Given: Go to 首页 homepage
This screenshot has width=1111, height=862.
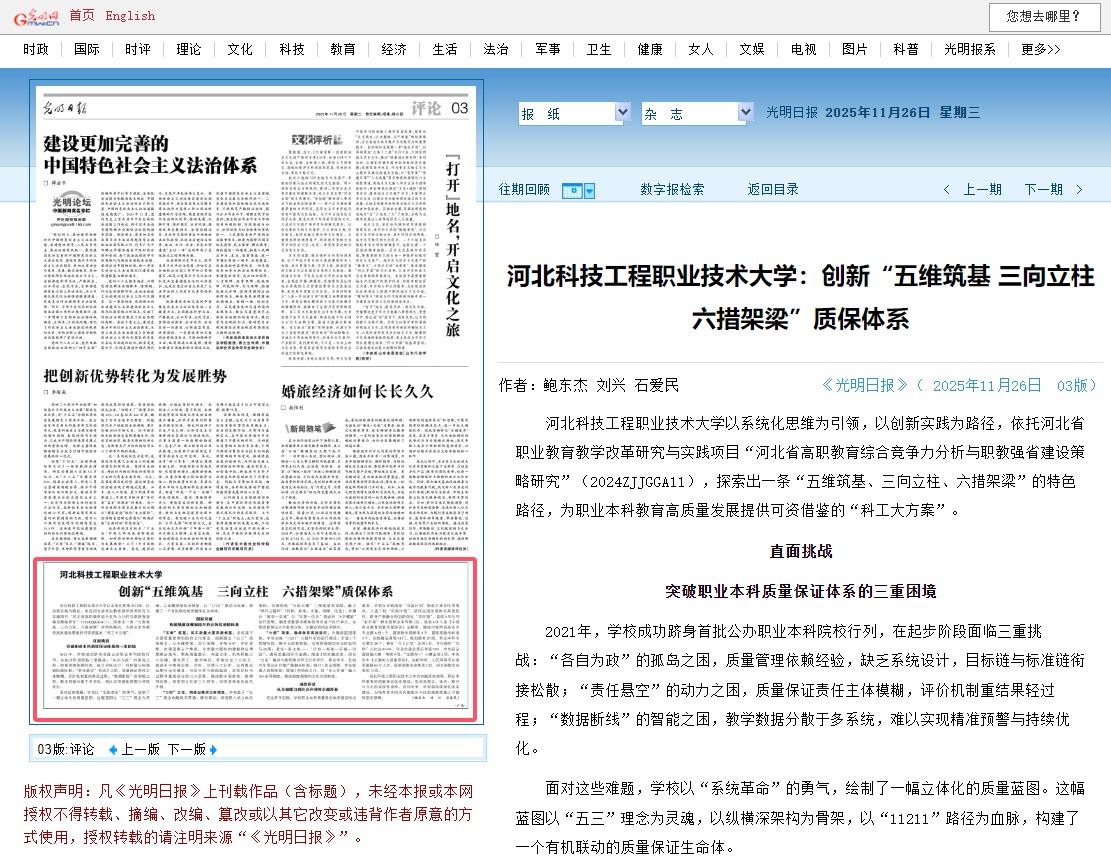Looking at the screenshot, I should [x=84, y=17].
